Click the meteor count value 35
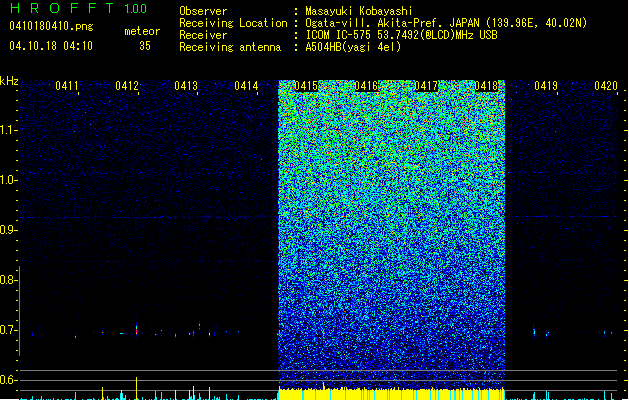This screenshot has width=629, height=400. coord(145,46)
